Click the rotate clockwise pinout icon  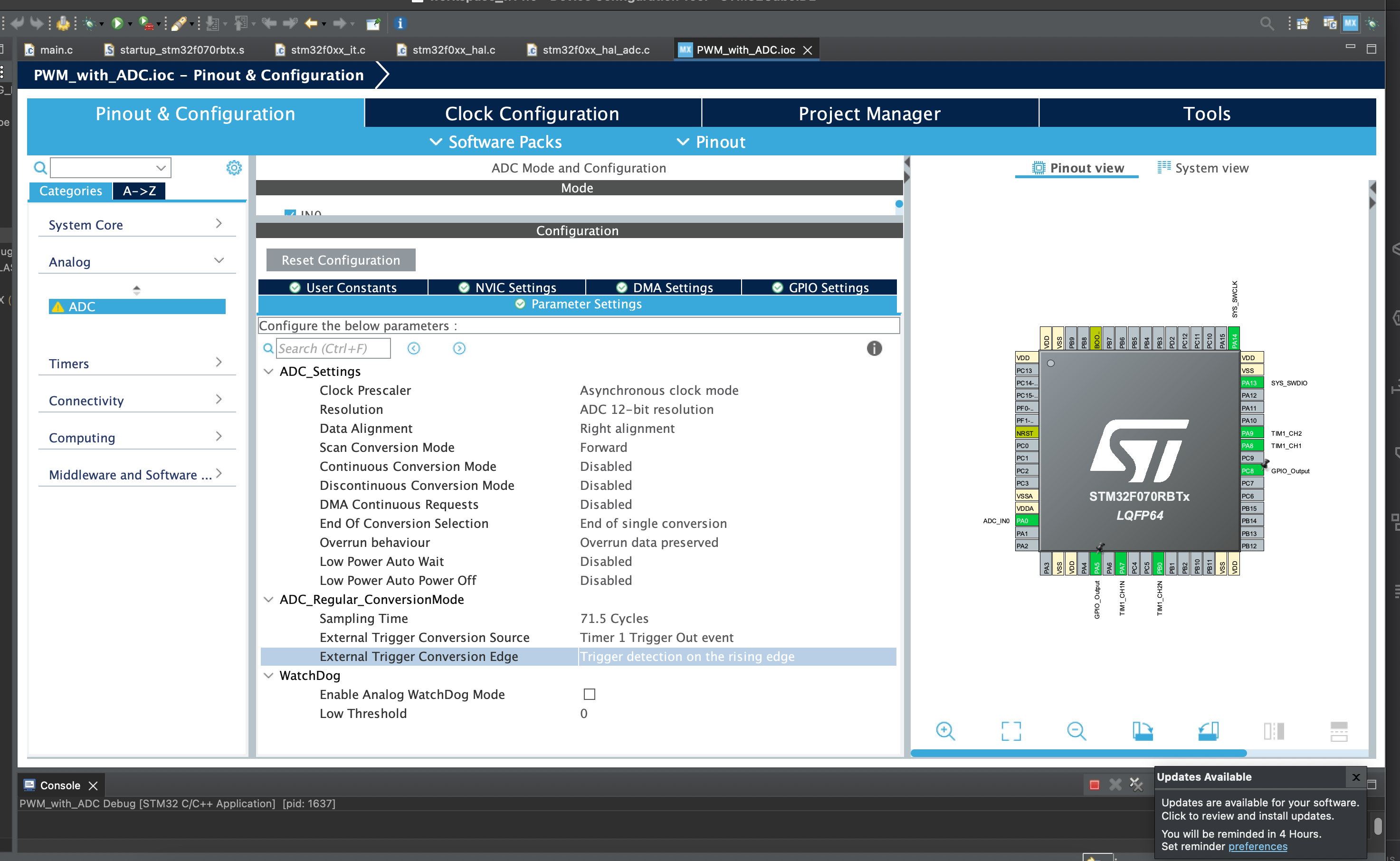1142,731
